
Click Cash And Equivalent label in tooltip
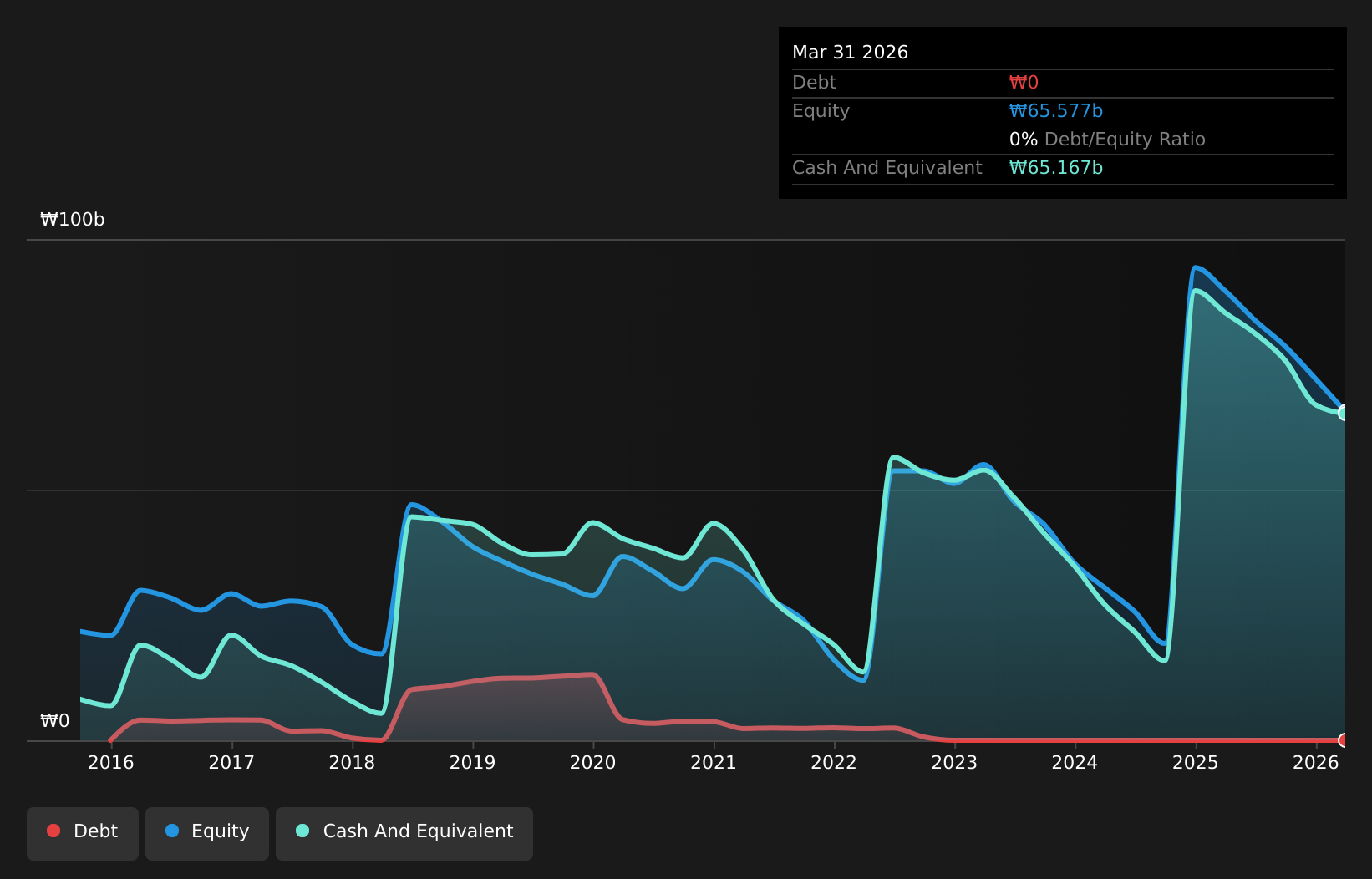pyautogui.click(x=887, y=168)
